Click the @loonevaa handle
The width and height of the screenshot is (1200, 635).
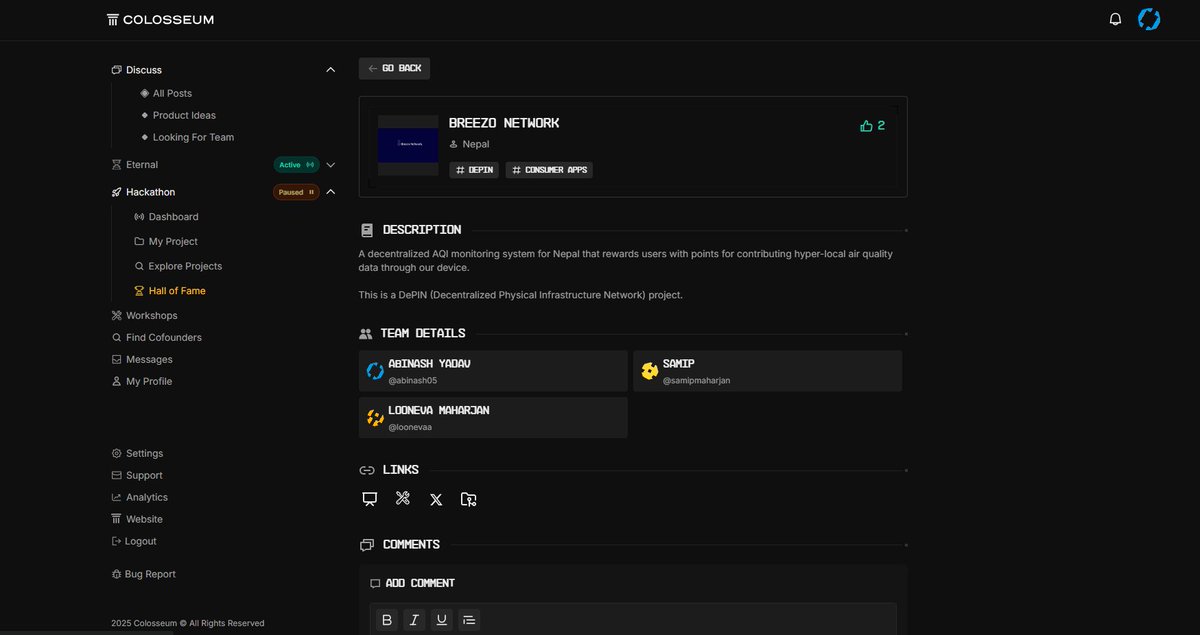click(410, 428)
